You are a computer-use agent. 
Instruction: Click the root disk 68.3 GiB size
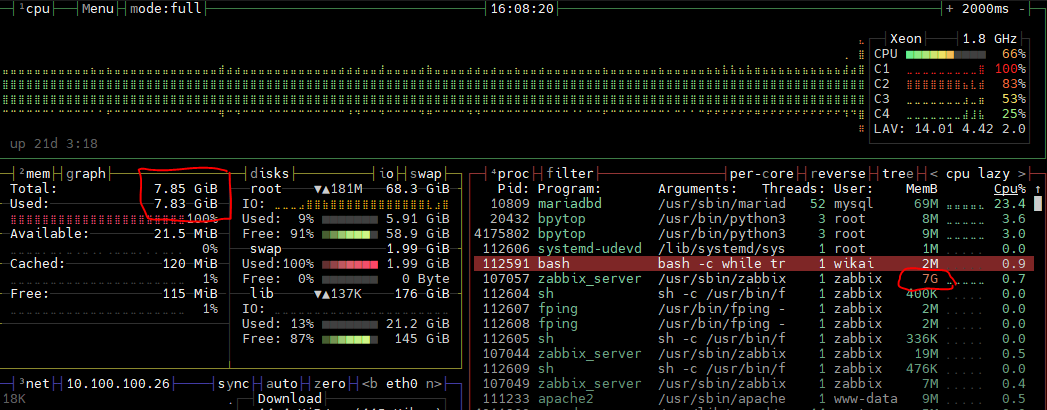pos(418,189)
